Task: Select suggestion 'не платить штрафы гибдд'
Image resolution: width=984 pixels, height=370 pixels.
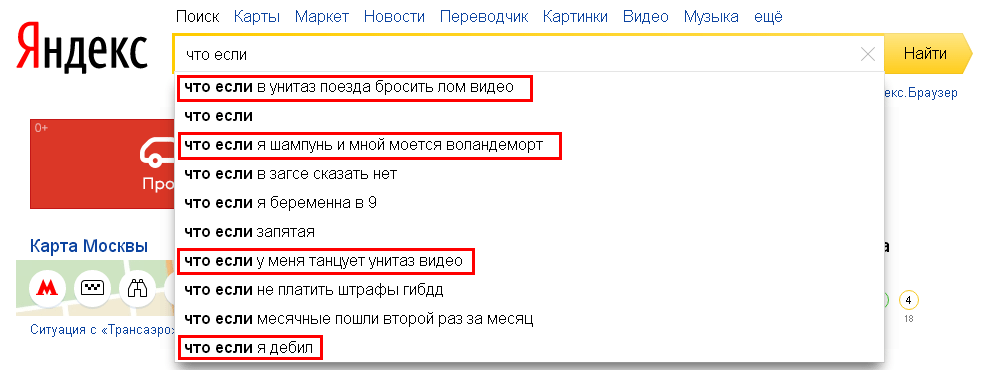Action: 530,290
